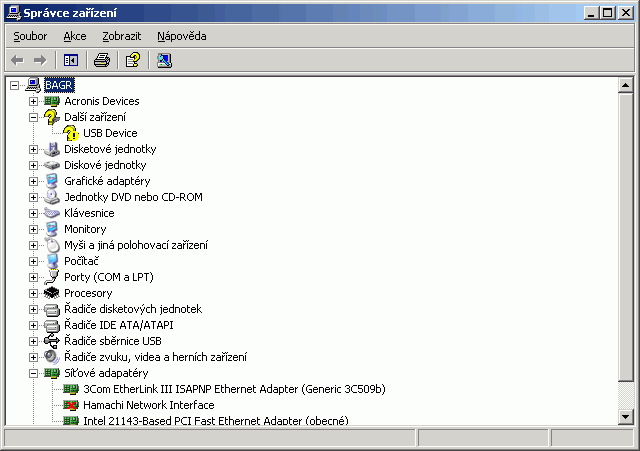Click the Klávesnice keyboard icon
The width and height of the screenshot is (640, 451).
[52, 213]
